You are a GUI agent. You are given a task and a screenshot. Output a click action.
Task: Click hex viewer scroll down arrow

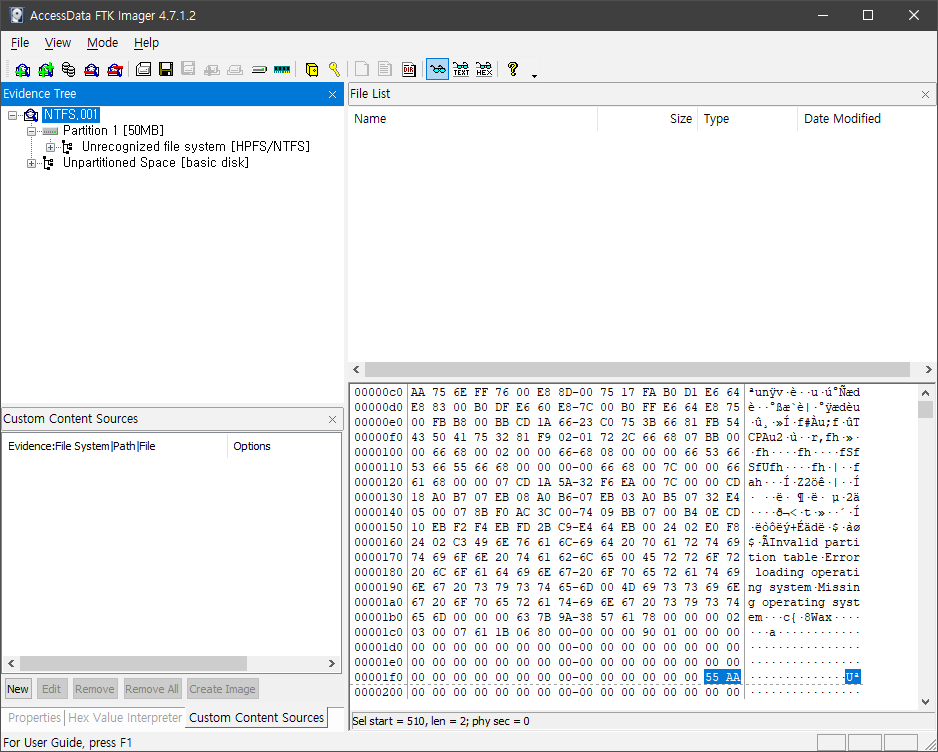tap(925, 702)
